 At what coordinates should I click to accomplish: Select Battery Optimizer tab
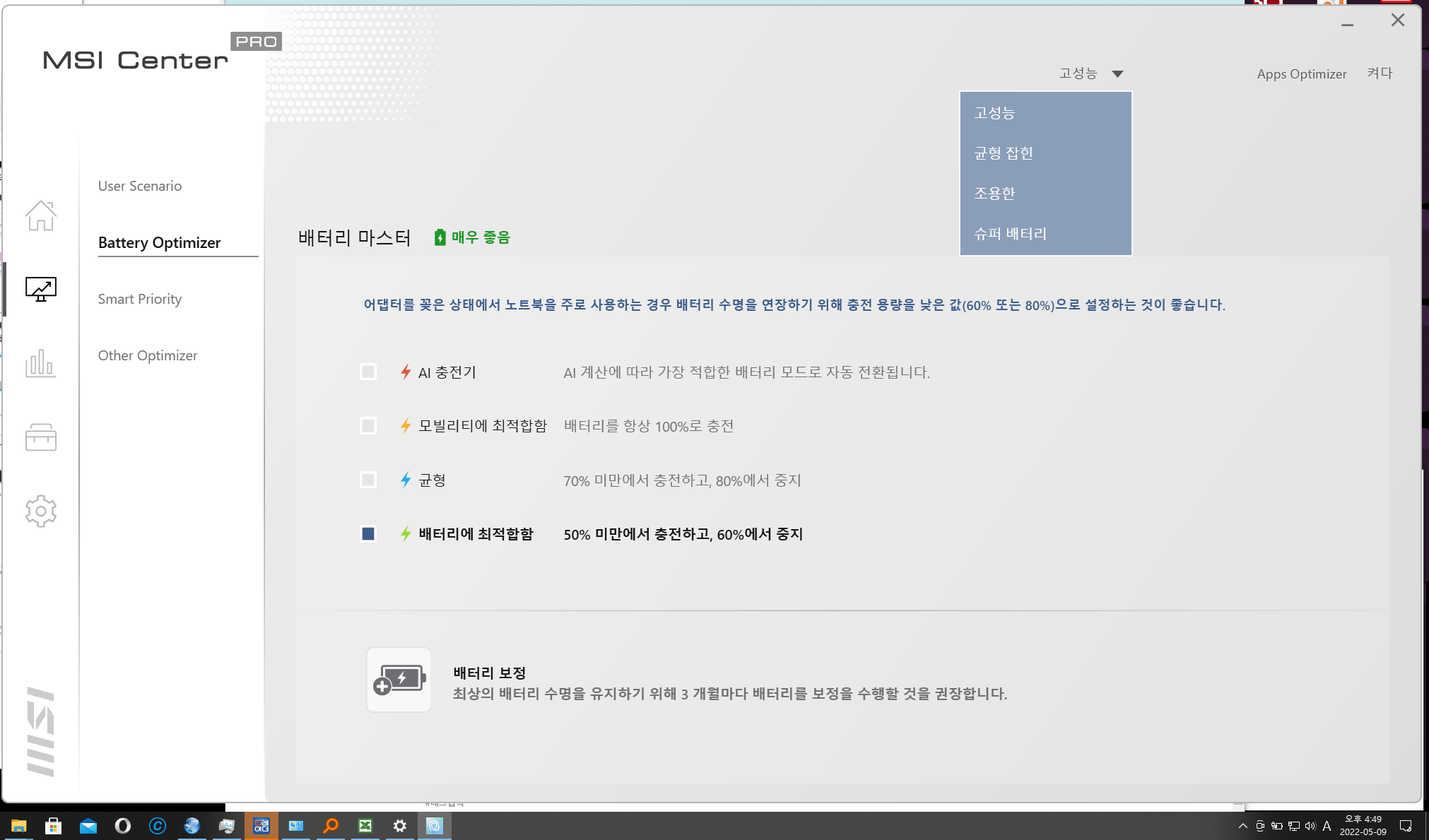(160, 242)
